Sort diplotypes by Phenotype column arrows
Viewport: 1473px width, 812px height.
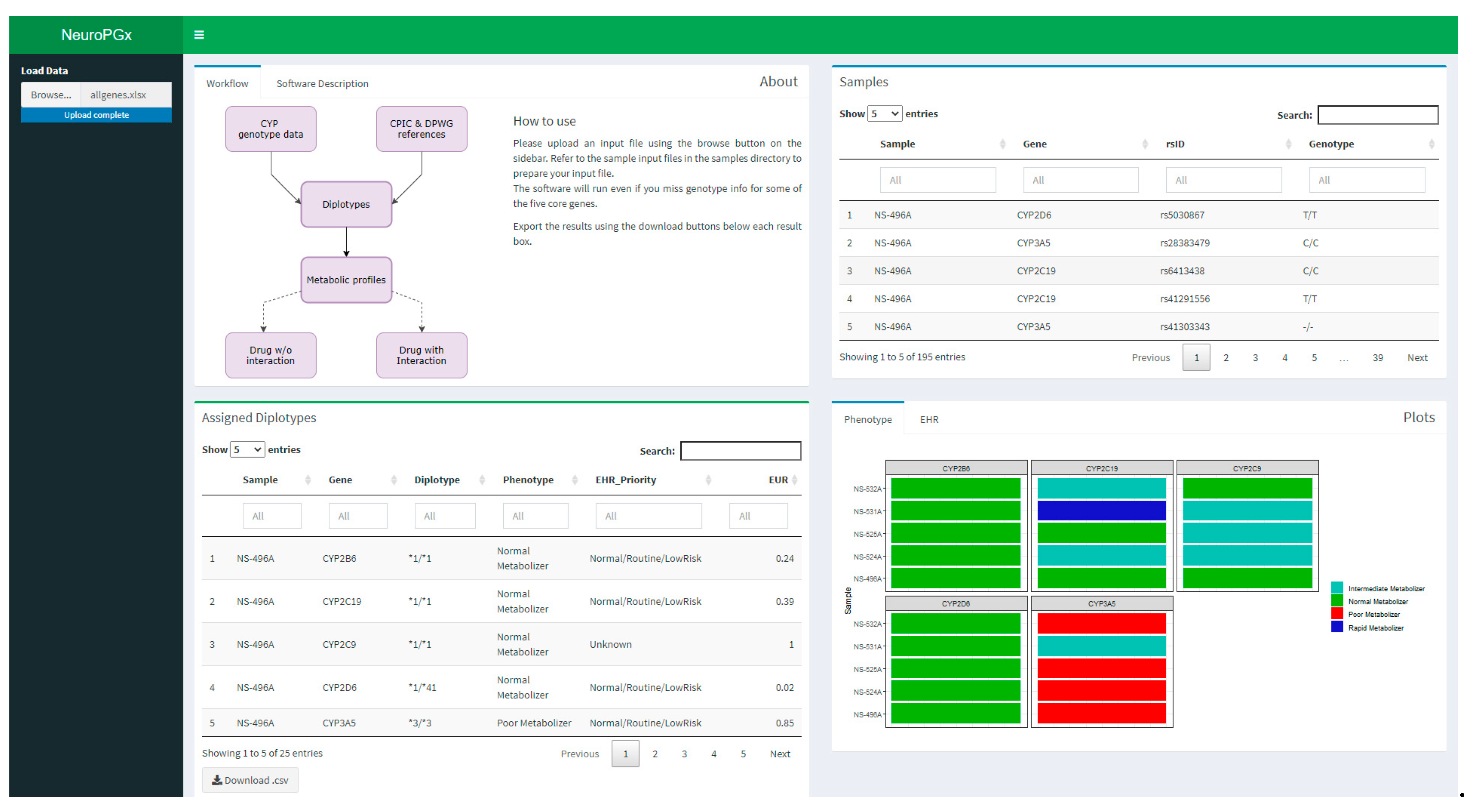pos(575,480)
